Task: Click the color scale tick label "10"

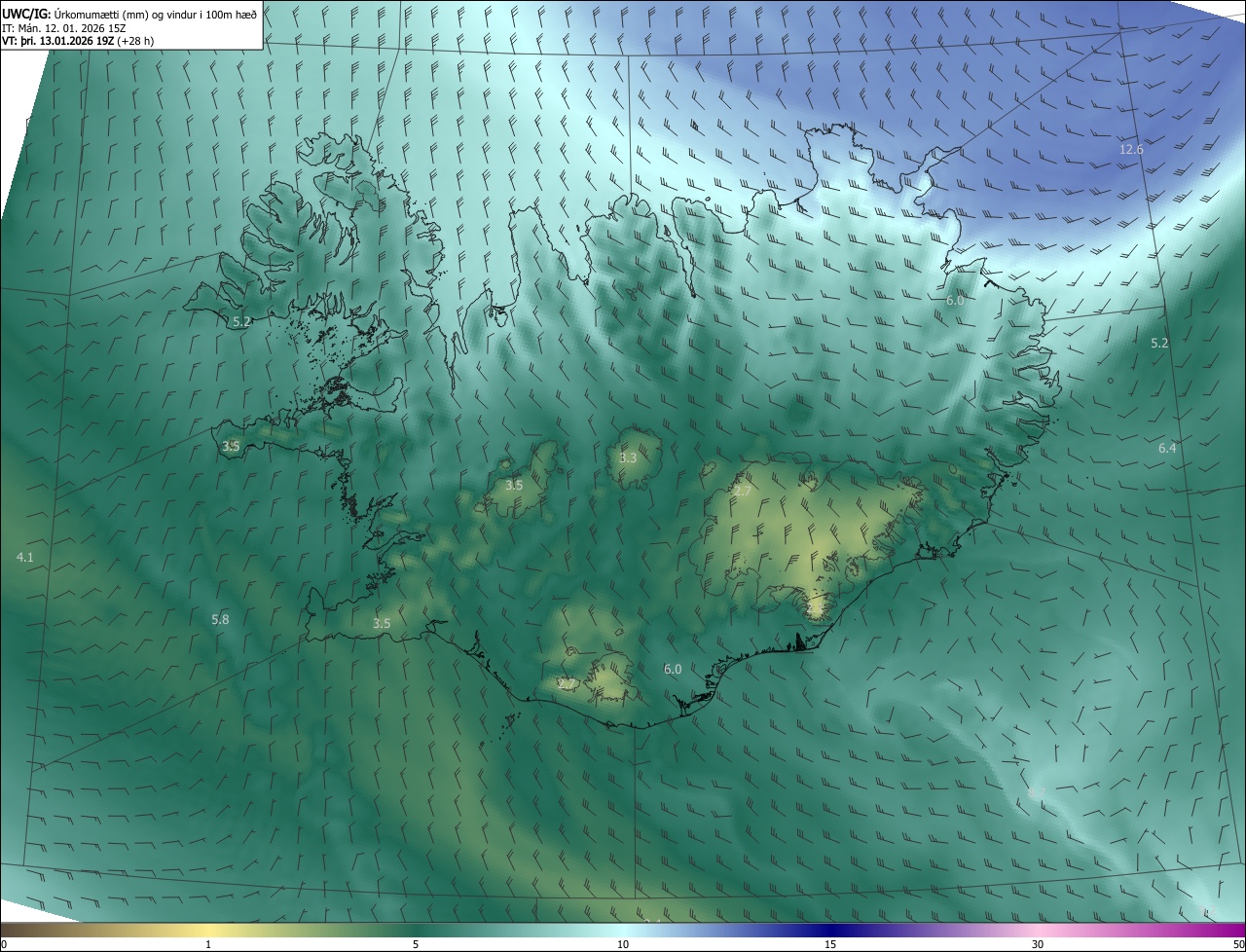Action: [x=623, y=945]
